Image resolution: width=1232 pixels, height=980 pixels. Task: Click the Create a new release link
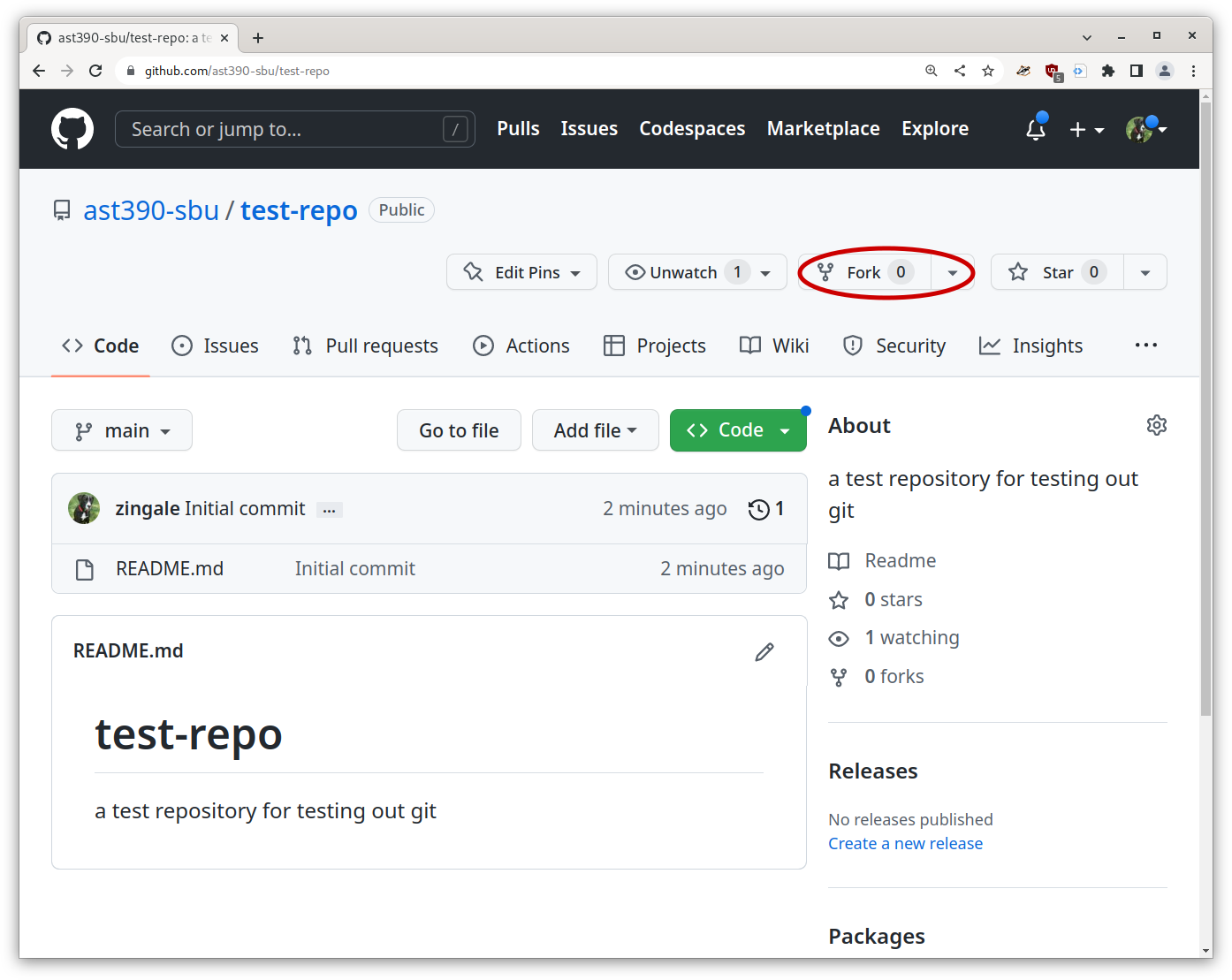pos(905,843)
